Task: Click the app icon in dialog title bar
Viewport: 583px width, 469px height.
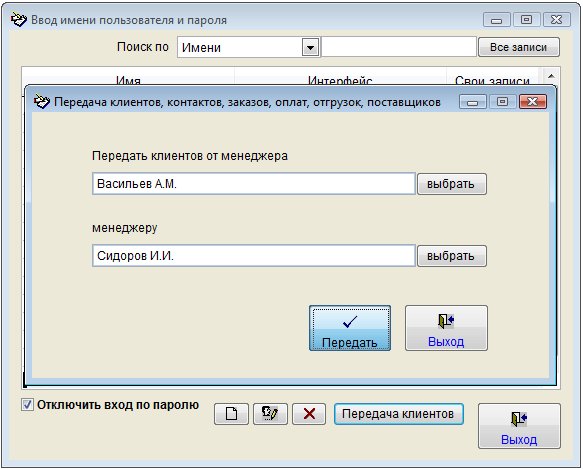Action: coord(41,102)
